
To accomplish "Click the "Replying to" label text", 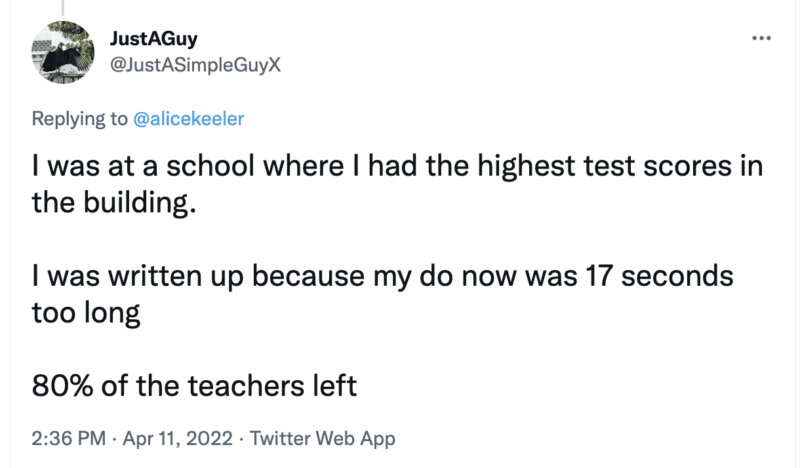I will point(80,119).
